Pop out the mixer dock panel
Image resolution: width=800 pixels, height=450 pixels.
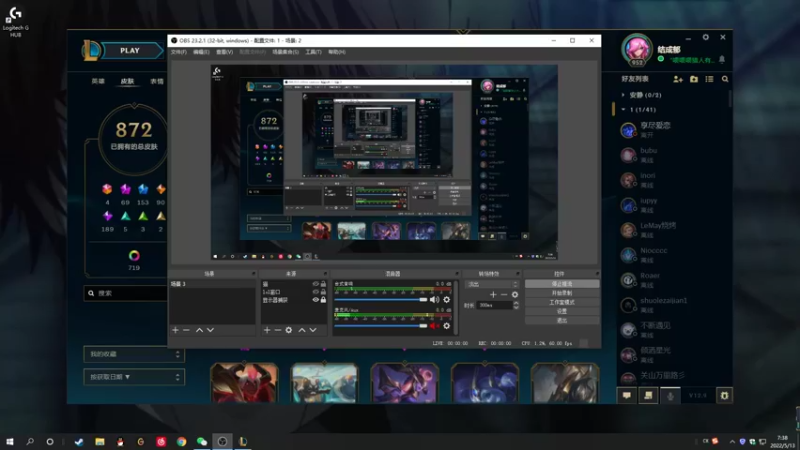457,273
